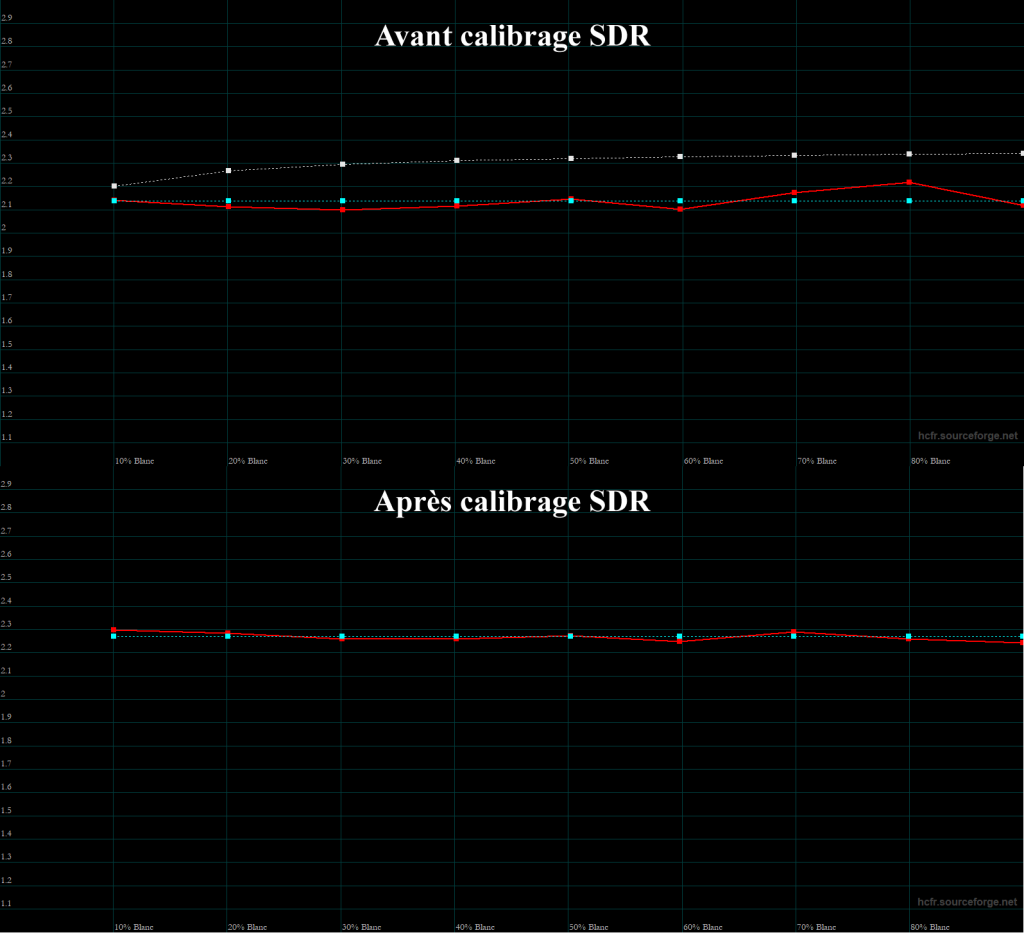The image size is (1024, 935).
Task: Select white data point at 50% Blanc, top chart
Action: (x=570, y=159)
